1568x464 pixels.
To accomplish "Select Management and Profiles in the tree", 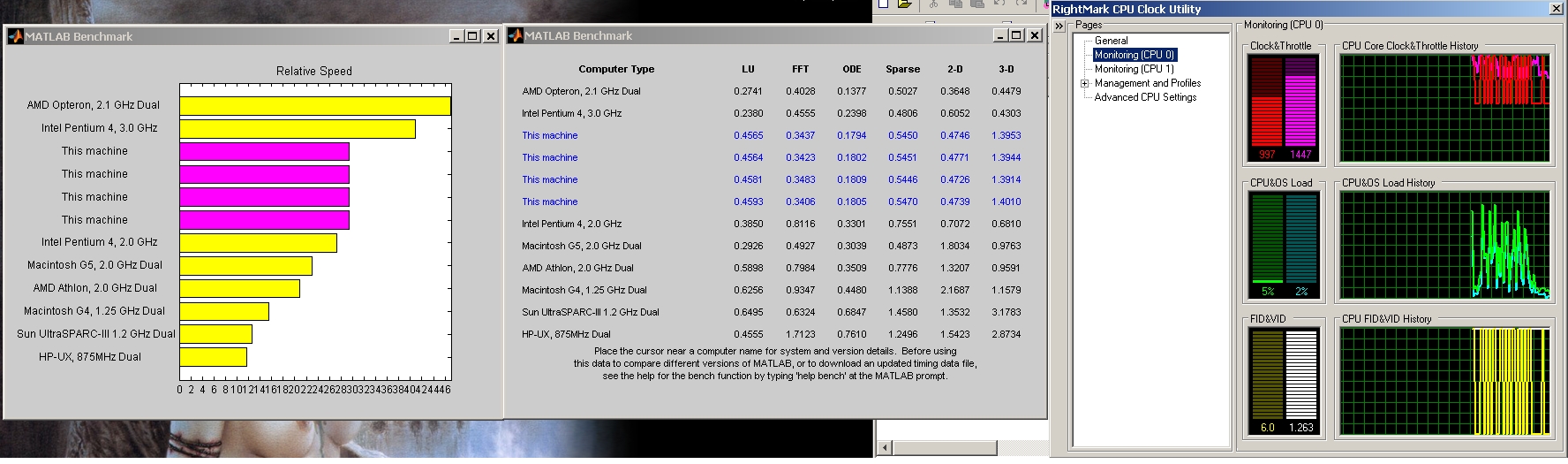I will [1148, 83].
